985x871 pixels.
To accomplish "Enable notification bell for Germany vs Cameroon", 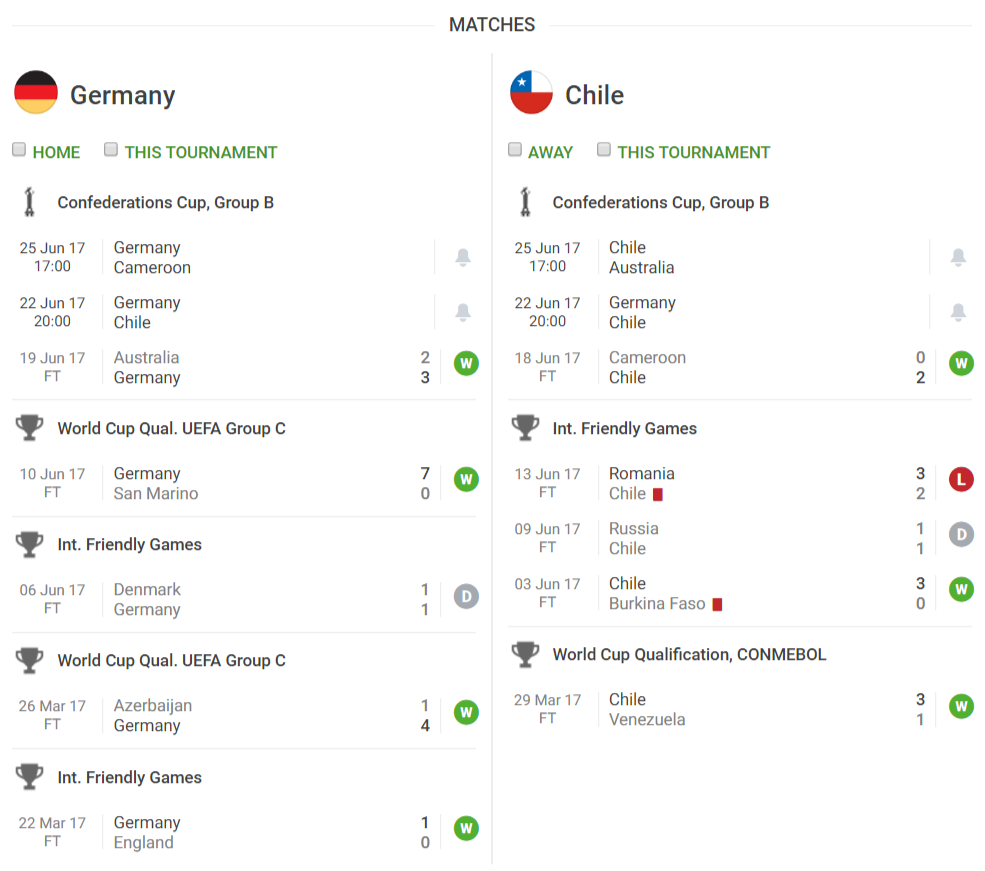I will click(x=463, y=257).
